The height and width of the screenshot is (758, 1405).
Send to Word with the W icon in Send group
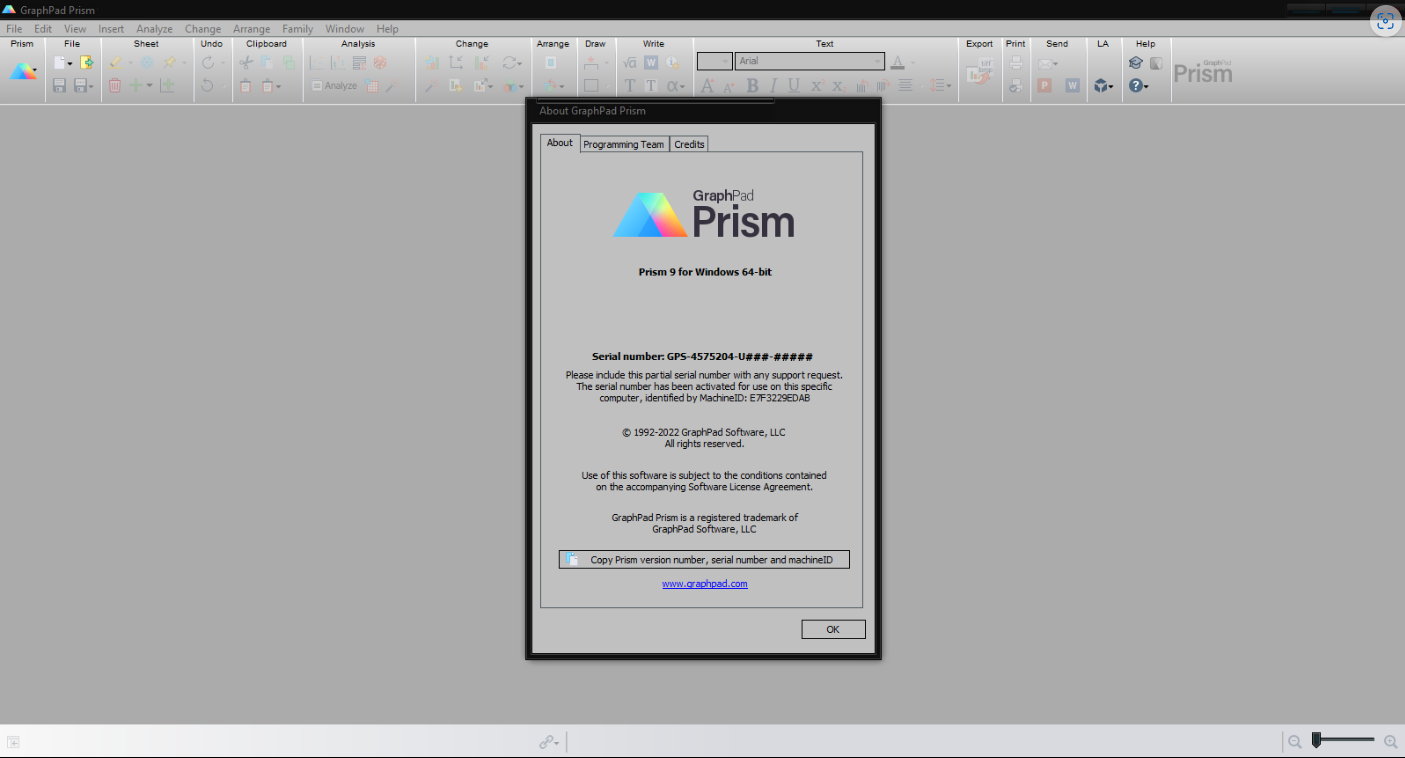[x=1073, y=86]
